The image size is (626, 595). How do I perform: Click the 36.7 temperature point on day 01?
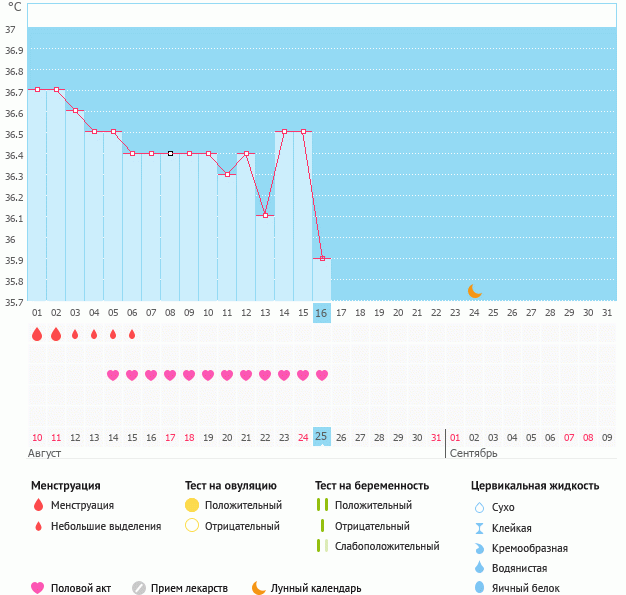tap(37, 89)
